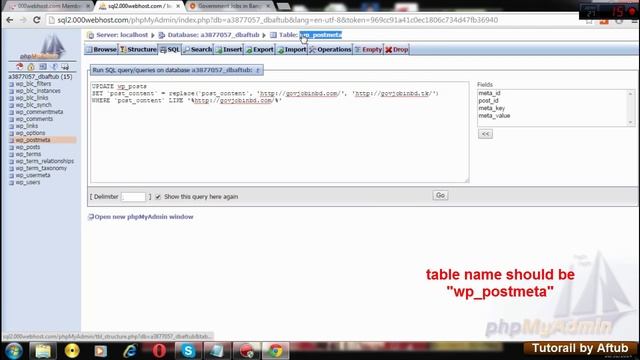640x360 pixels.
Task: Select wp_term_relationships in the table list
Action: pyautogui.click(x=45, y=161)
